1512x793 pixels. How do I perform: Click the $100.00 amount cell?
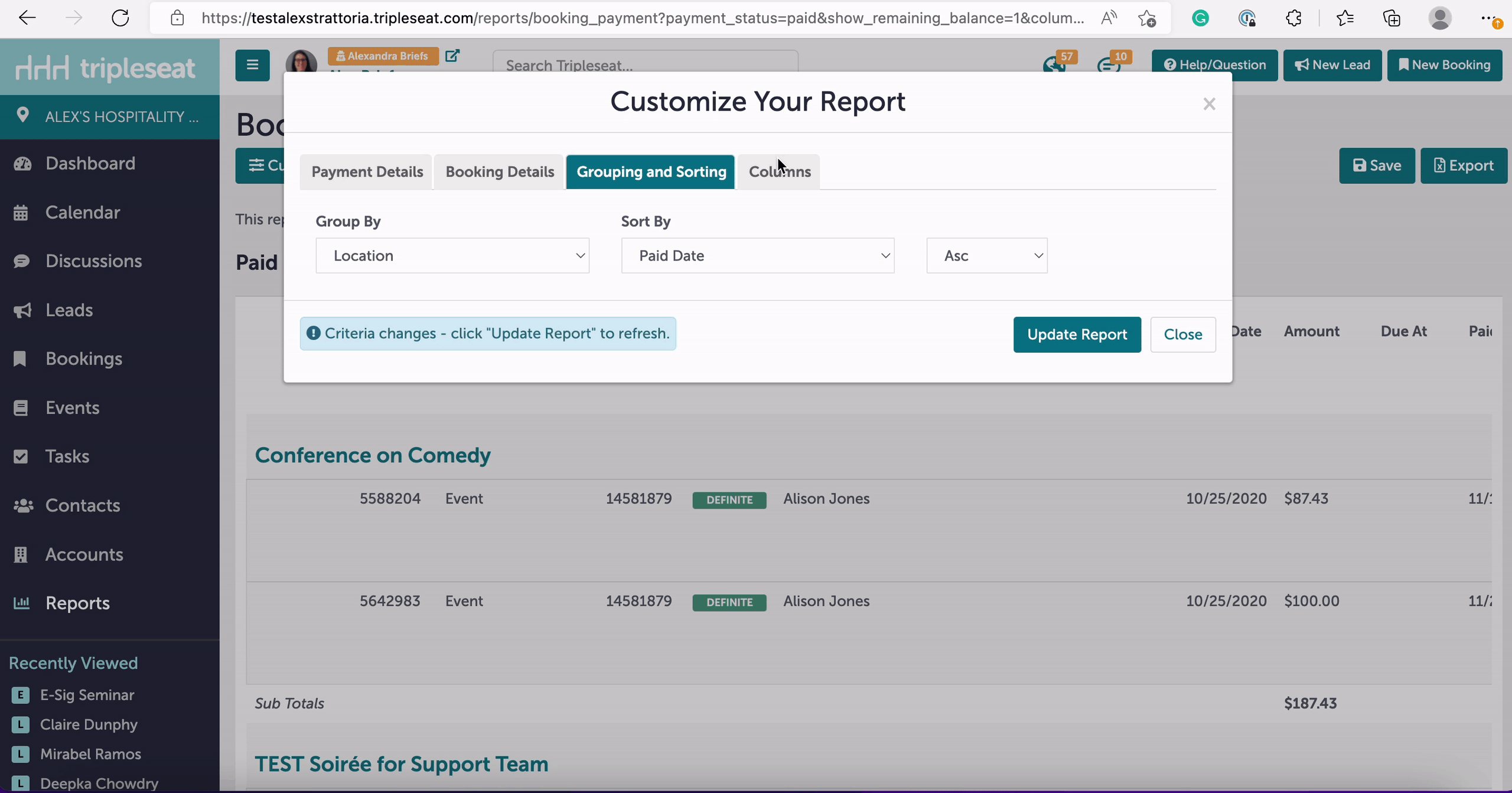(x=1311, y=601)
